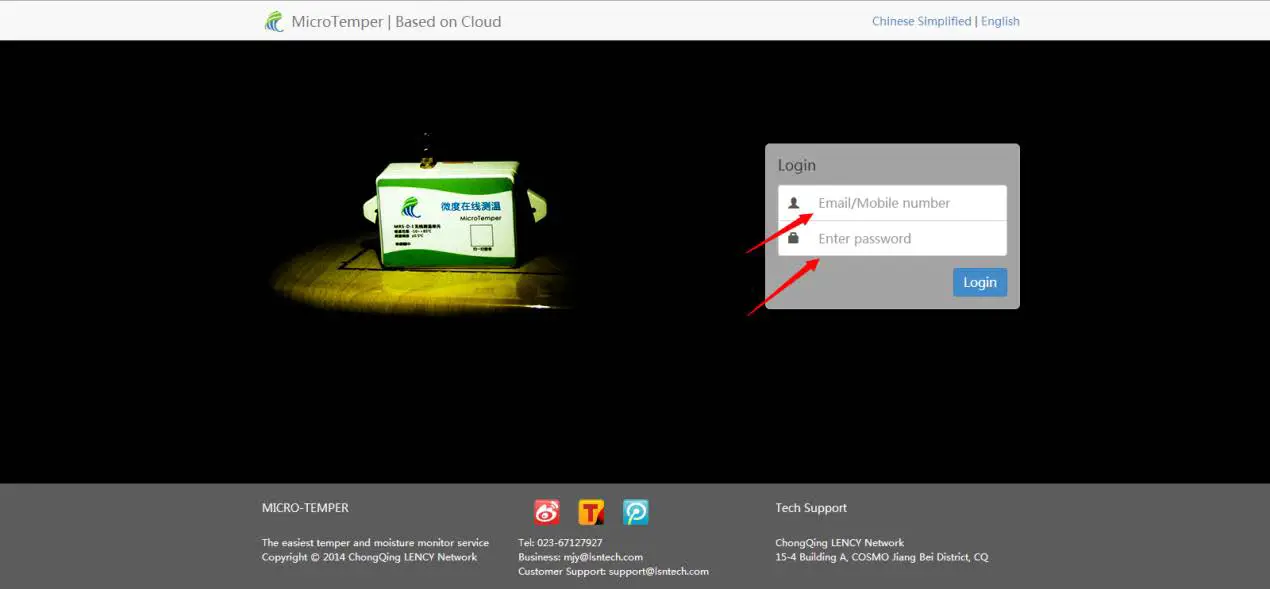Viewport: 1270px width, 589px height.
Task: Click the MicroTemper leaf logo icon
Action: [x=274, y=21]
